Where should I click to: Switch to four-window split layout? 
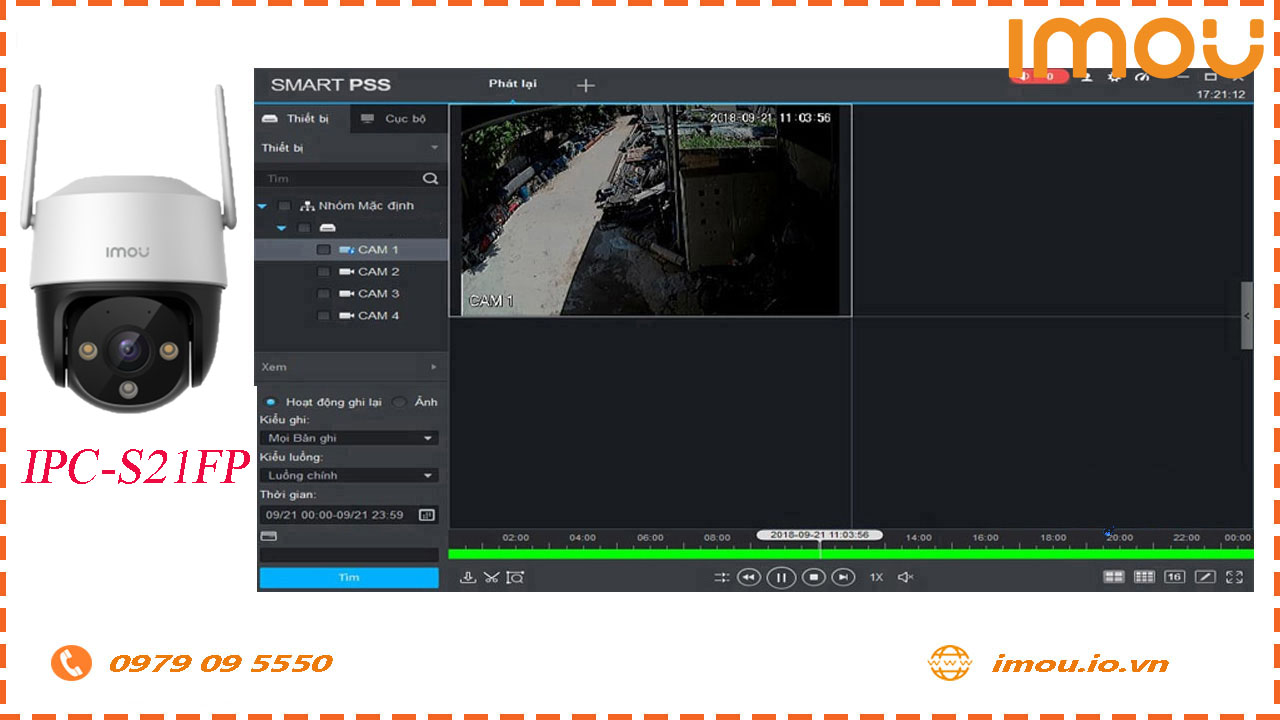tap(1113, 577)
